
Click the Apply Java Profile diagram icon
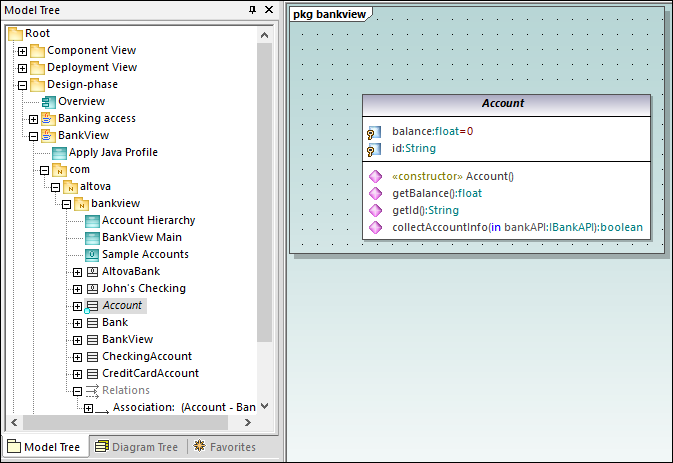[x=59, y=153]
